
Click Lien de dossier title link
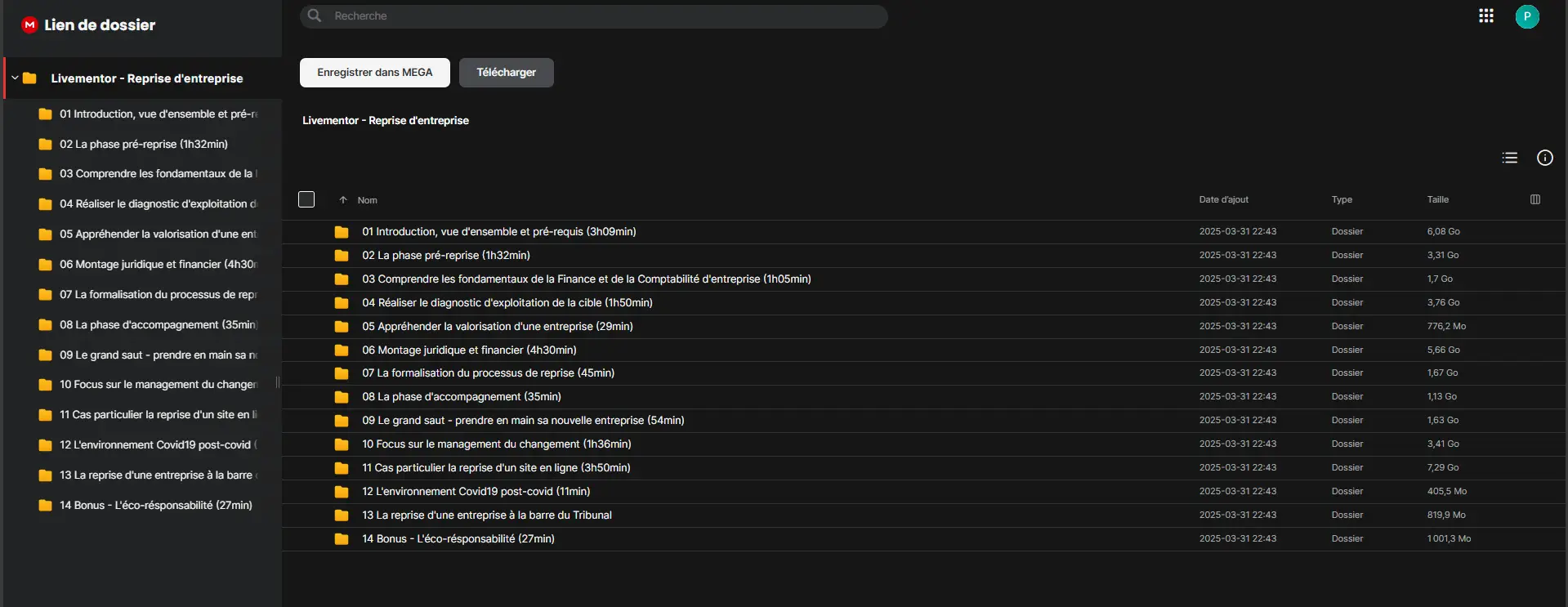(100, 25)
